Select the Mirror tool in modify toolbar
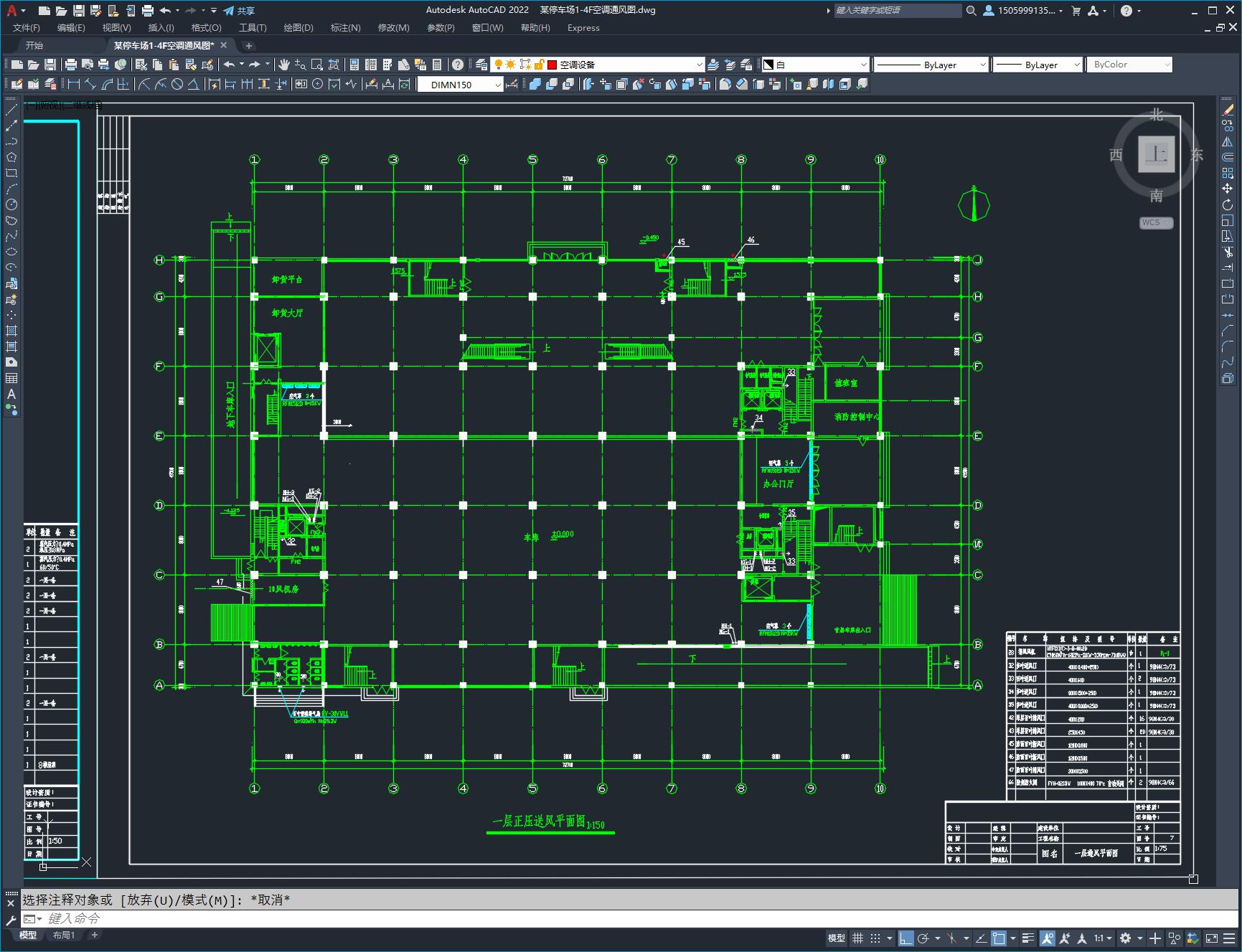Image resolution: width=1242 pixels, height=952 pixels. 1228,141
